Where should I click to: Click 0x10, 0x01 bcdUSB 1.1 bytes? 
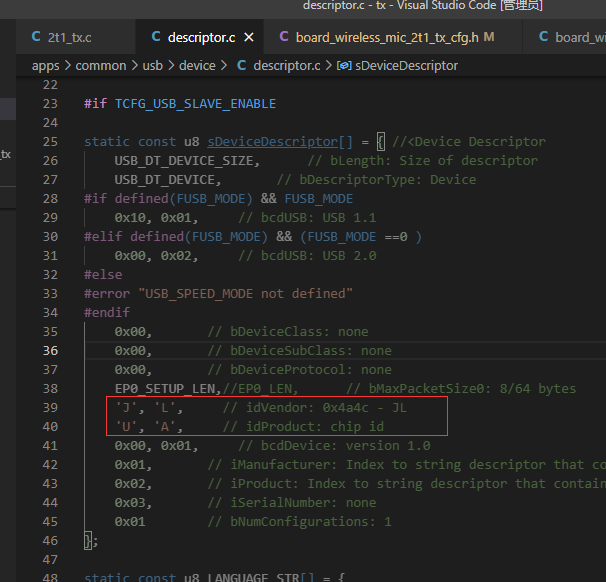pos(156,218)
